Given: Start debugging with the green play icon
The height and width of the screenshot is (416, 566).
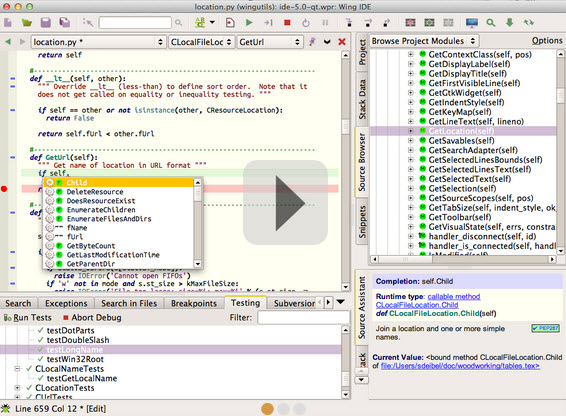Looking at the screenshot, I should coord(249,22).
